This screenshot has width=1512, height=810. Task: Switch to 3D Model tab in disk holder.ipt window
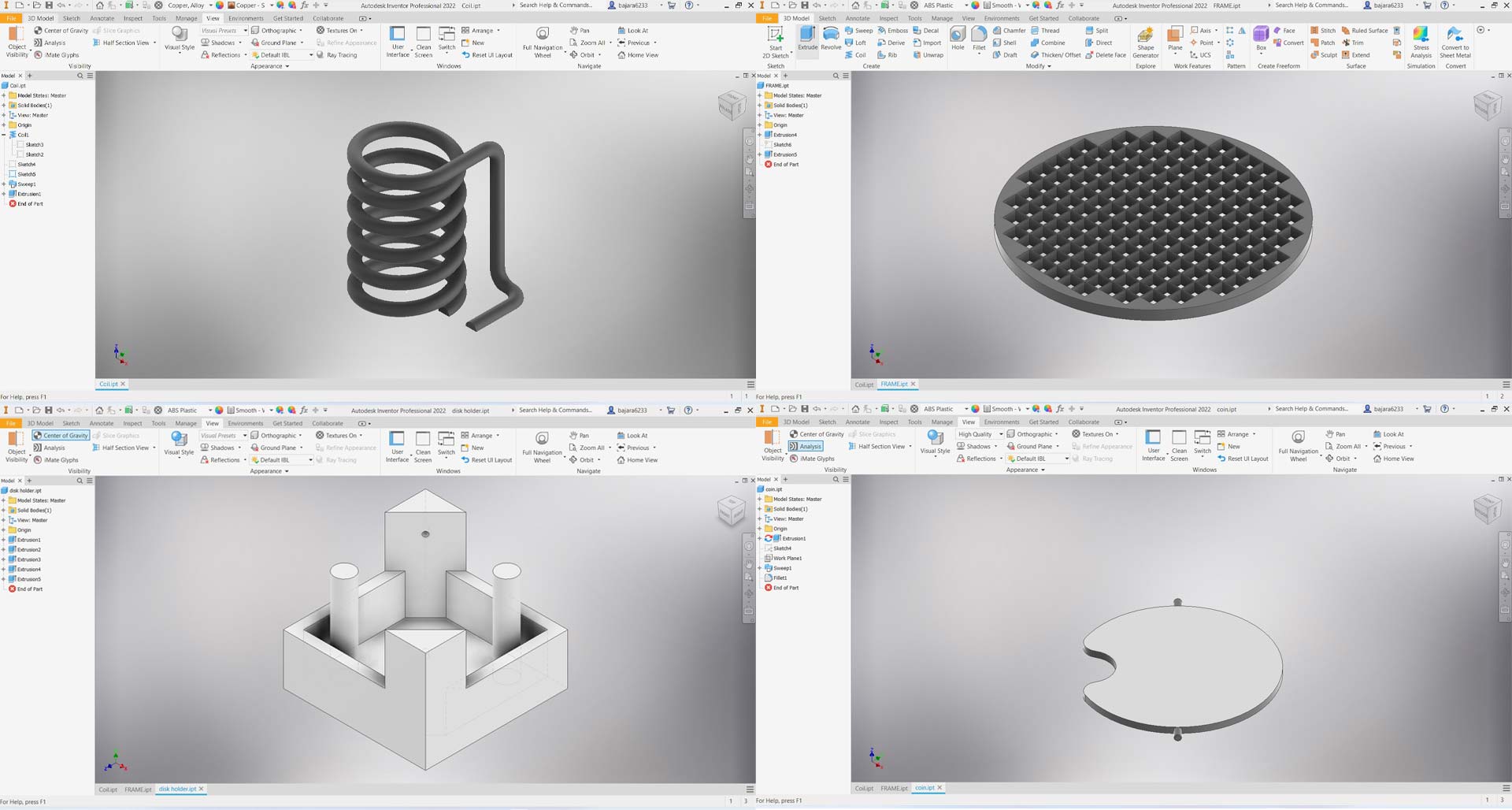(40, 423)
